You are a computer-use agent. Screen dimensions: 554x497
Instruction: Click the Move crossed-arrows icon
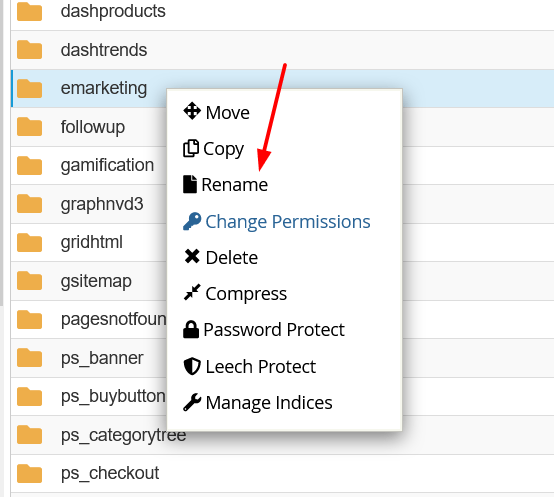(x=192, y=111)
